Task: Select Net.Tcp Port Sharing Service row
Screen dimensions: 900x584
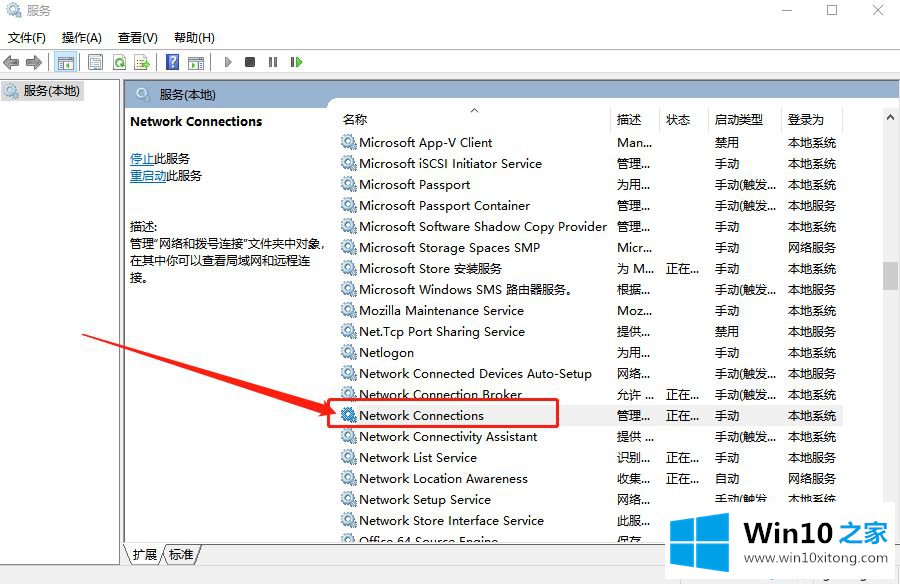Action: pos(589,331)
